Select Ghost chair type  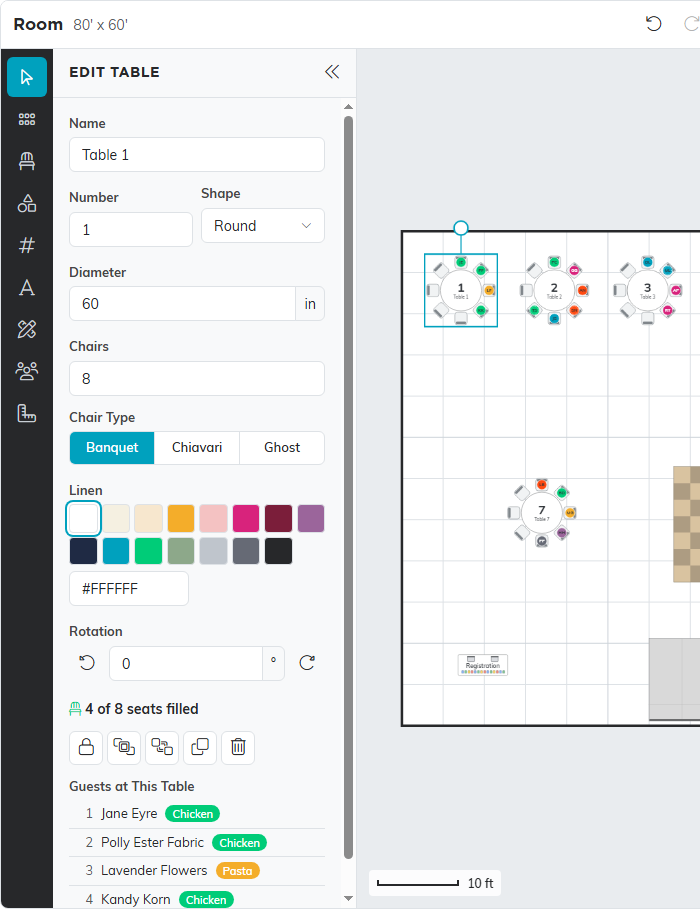click(282, 447)
